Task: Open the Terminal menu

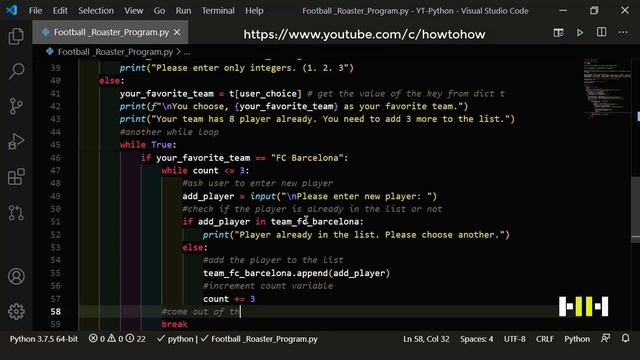Action: point(218,11)
